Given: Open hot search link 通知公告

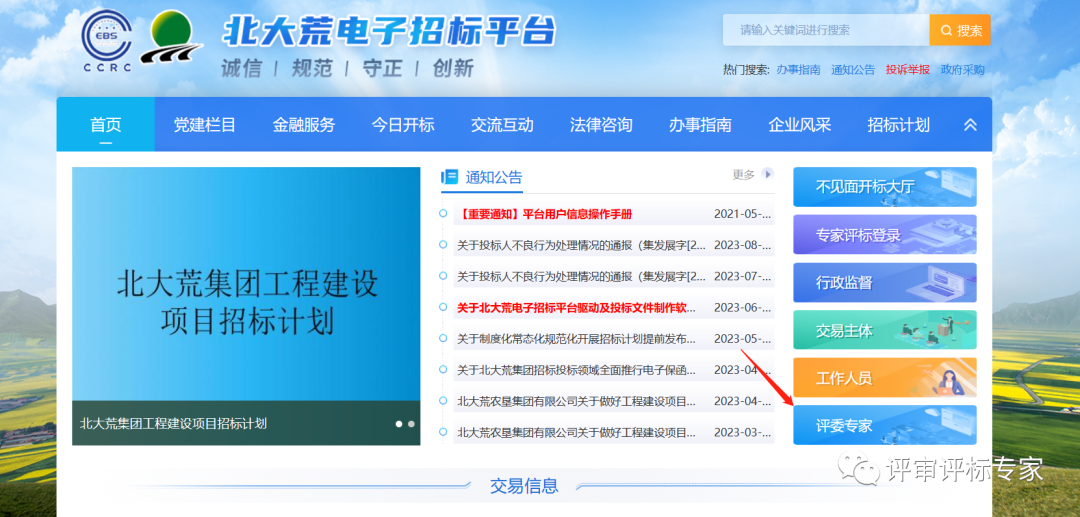Looking at the screenshot, I should [x=853, y=70].
